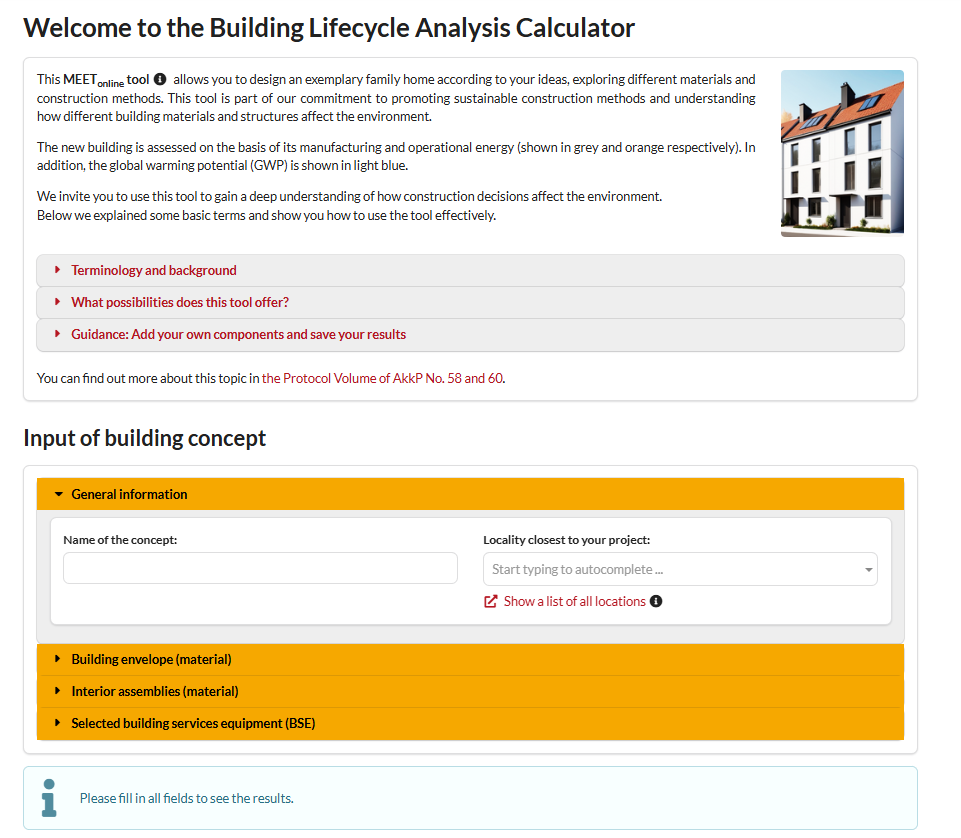
Task: Expand the 'Building envelope (material)' section
Action: pos(151,659)
